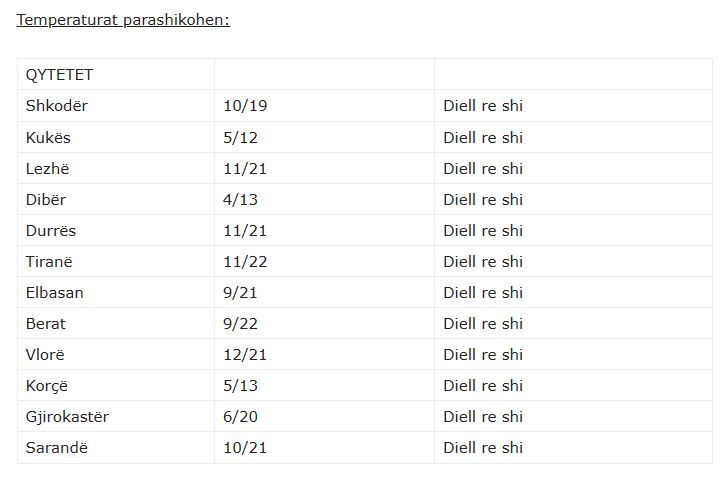The image size is (727, 487).
Task: Select the Dibër city cell
Action: [46, 199]
